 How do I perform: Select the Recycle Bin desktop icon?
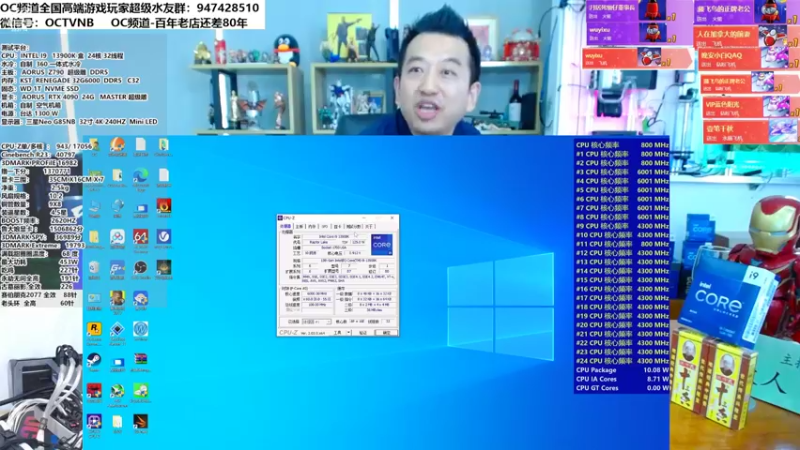[x=94, y=267]
